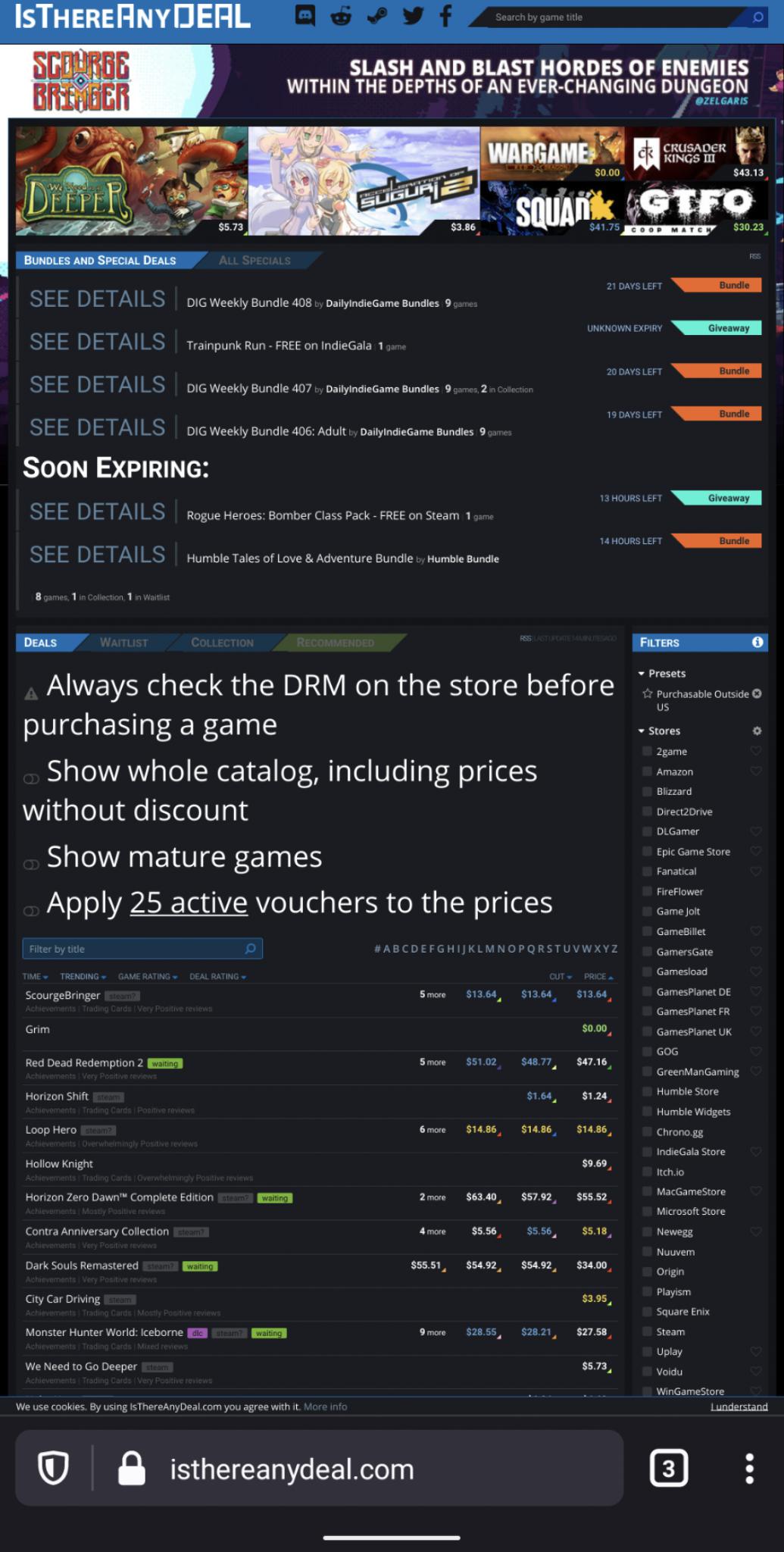Image resolution: width=784 pixels, height=1552 pixels.
Task: Favorite the Amazon store heart
Action: tap(755, 771)
